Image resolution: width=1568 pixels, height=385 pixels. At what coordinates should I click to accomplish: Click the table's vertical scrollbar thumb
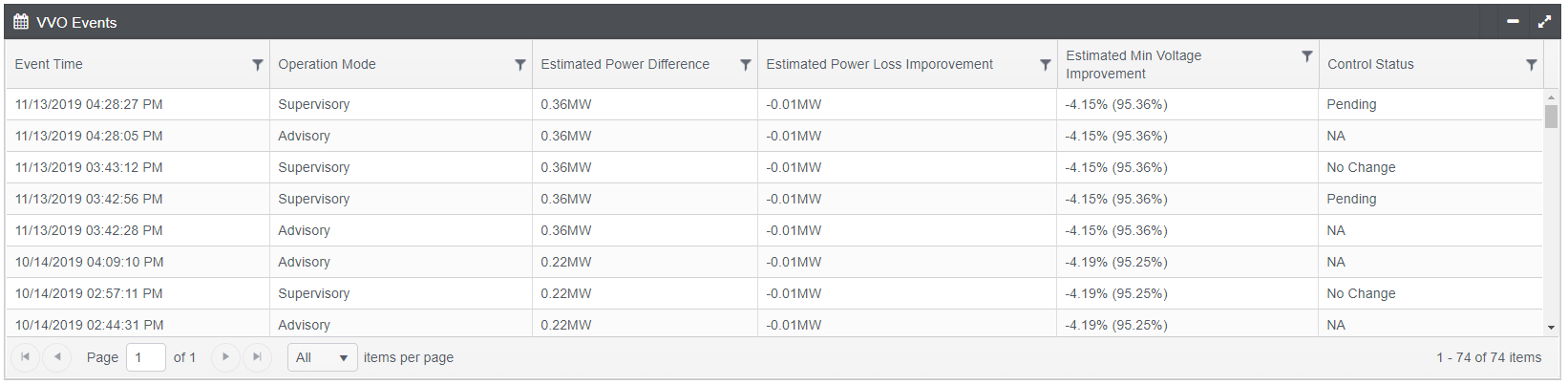[1551, 116]
